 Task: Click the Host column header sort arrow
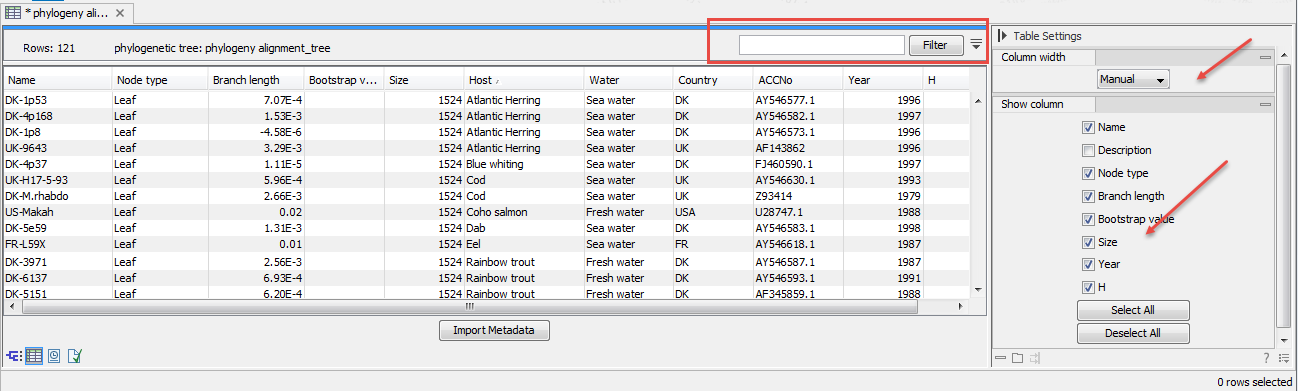(497, 80)
